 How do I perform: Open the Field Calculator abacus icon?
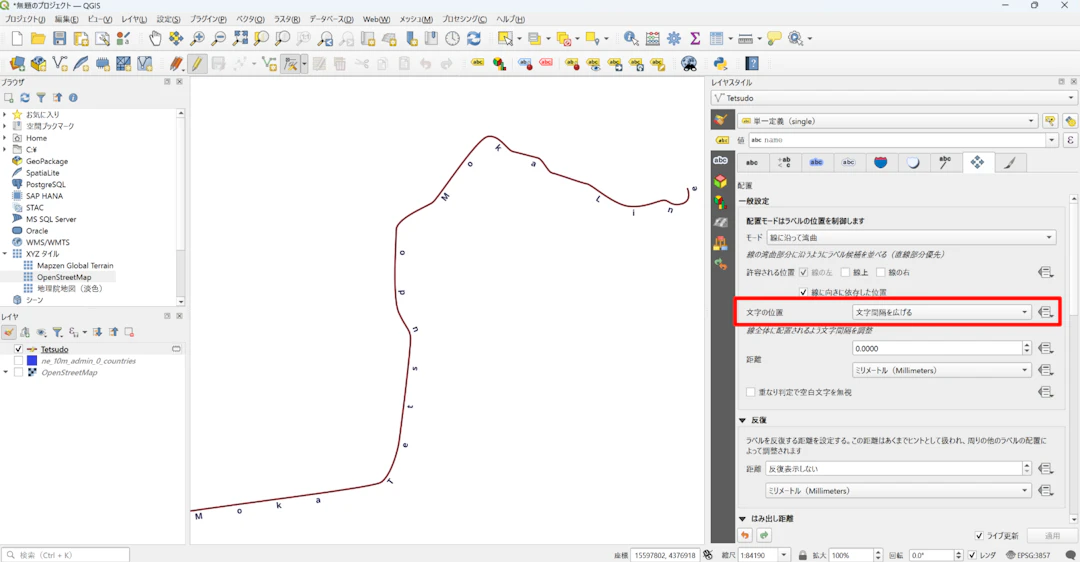(x=652, y=39)
